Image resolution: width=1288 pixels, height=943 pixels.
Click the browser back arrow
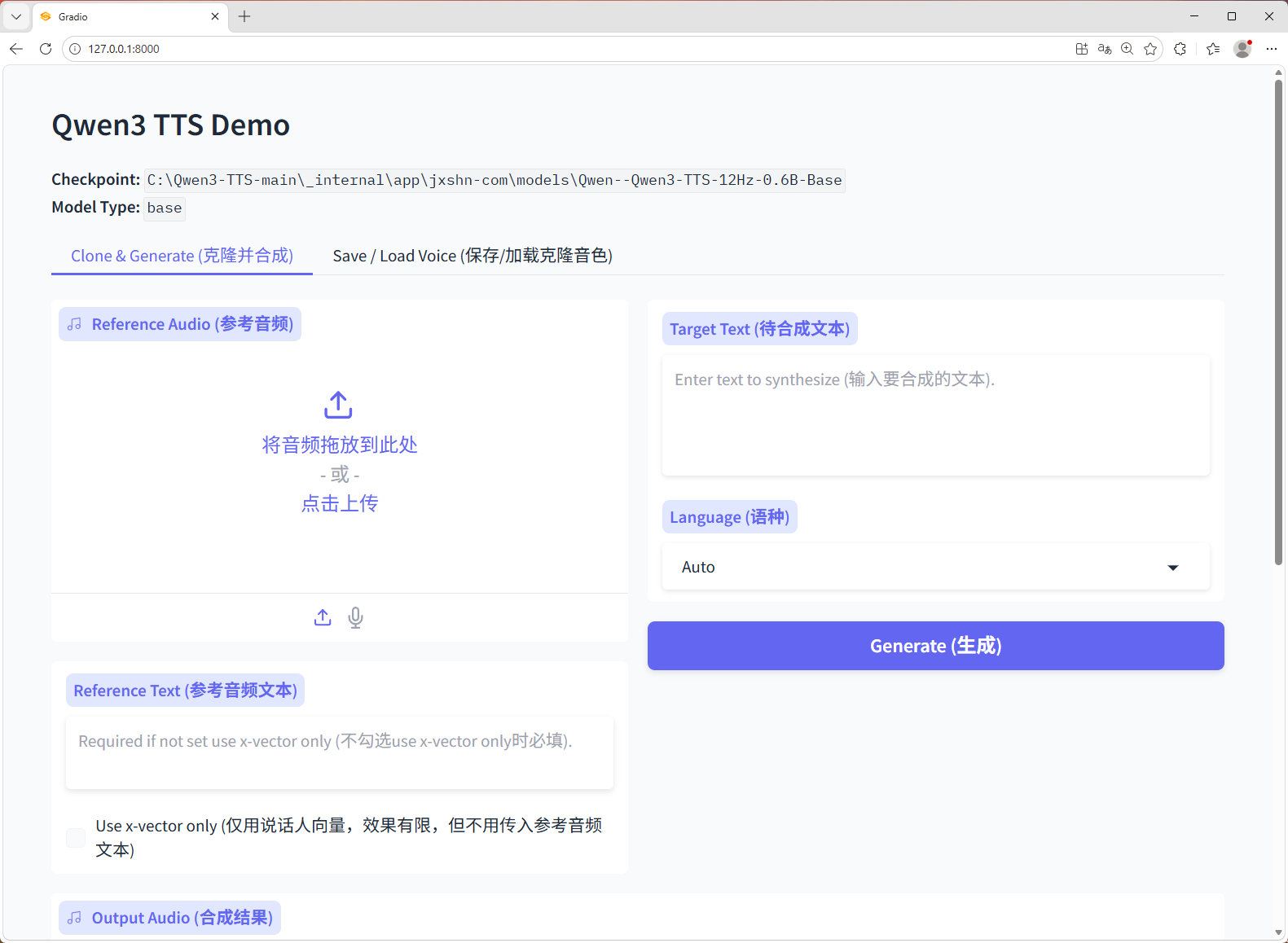click(x=16, y=49)
